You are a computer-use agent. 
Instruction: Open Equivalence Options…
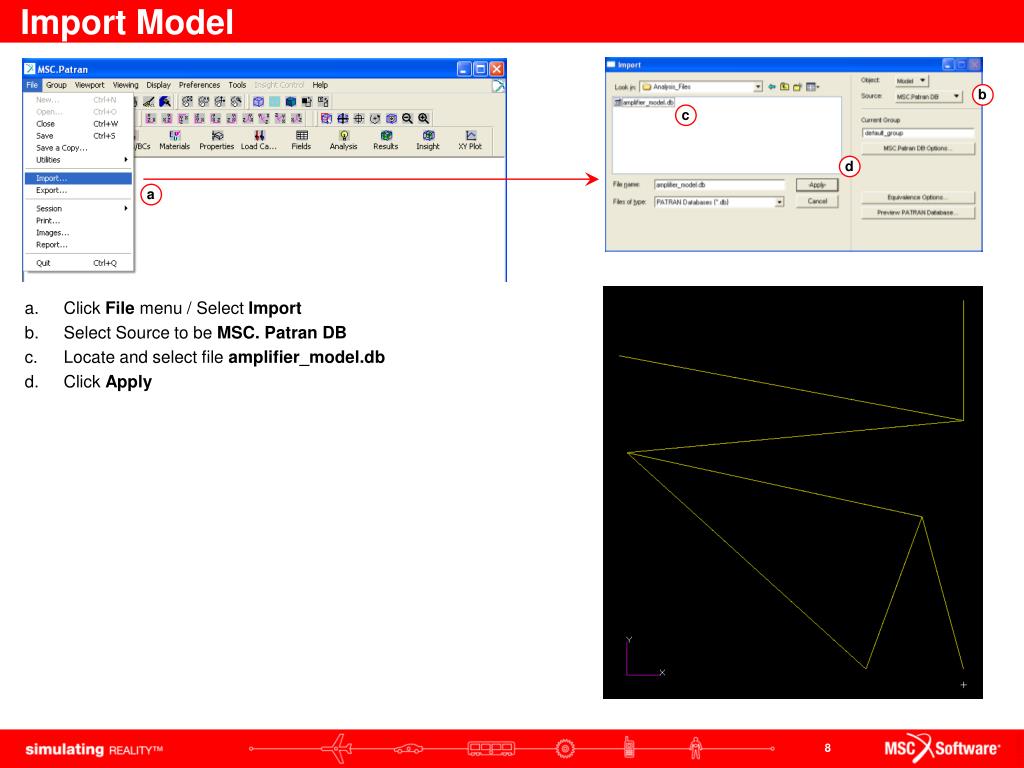pyautogui.click(x=918, y=197)
